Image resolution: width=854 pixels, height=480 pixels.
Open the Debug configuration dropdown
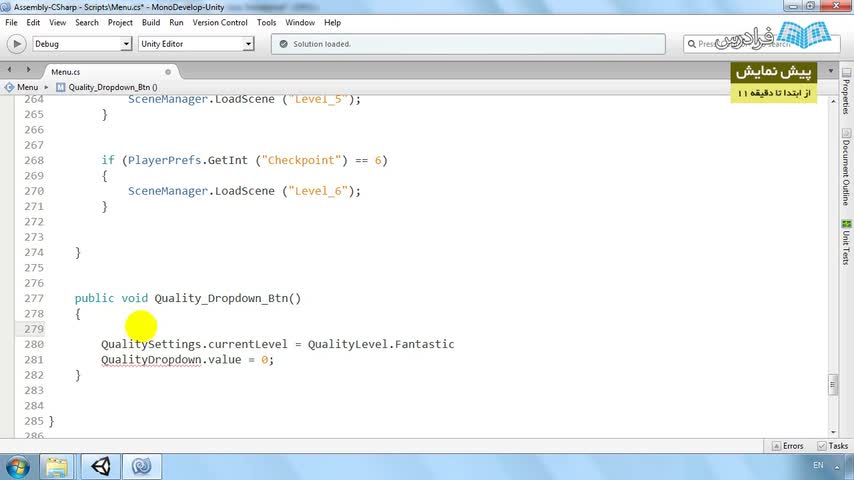[82, 44]
